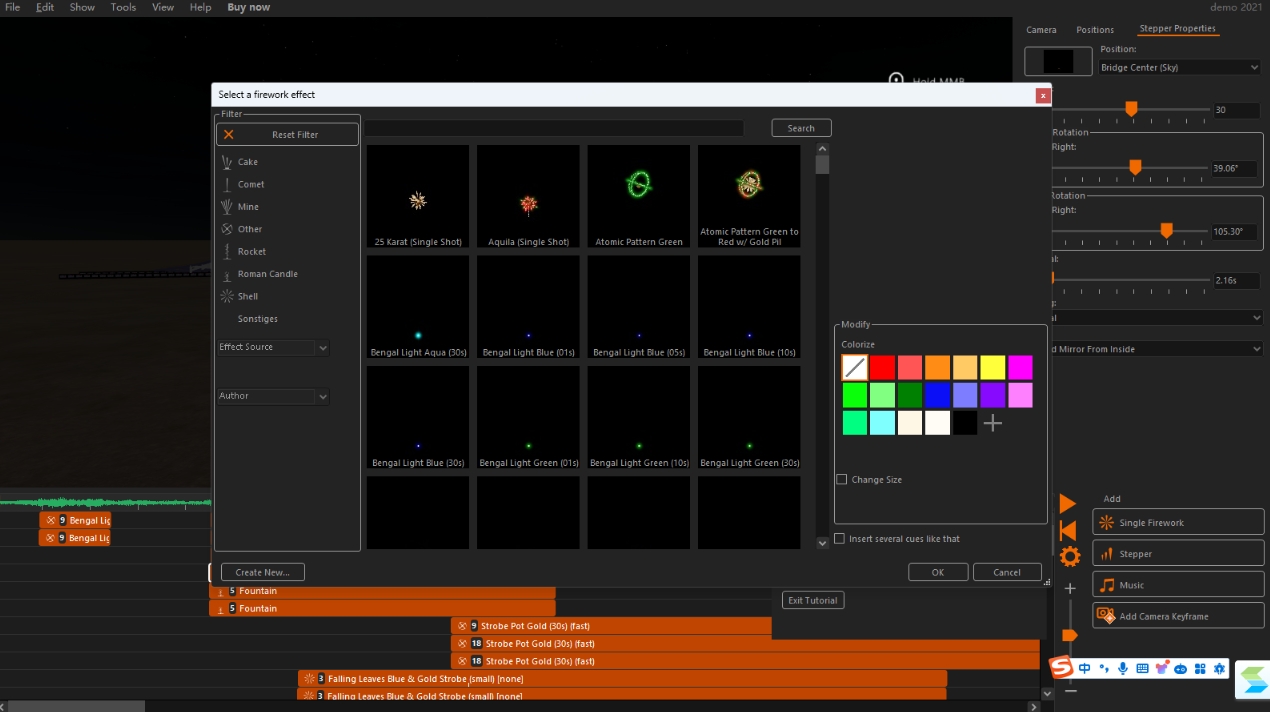Select the no-color swatch in Colorize

pyautogui.click(x=854, y=368)
